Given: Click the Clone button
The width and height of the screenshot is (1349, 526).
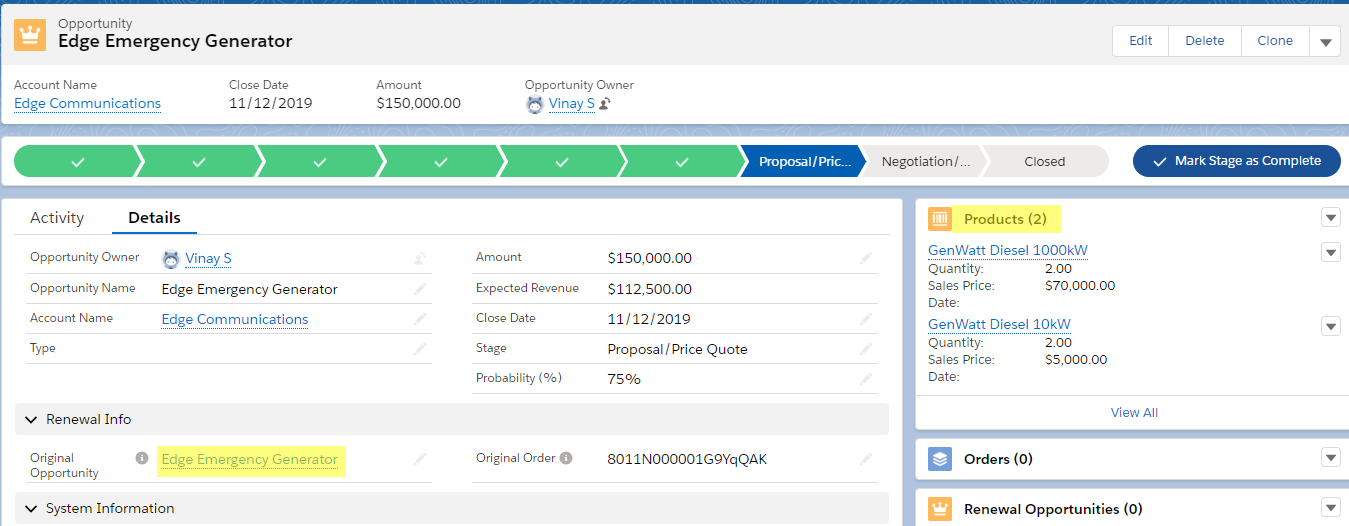Looking at the screenshot, I should coord(1275,41).
